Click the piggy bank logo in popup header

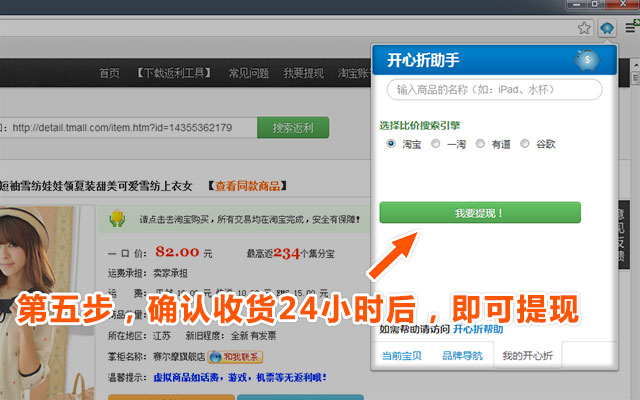[x=587, y=60]
